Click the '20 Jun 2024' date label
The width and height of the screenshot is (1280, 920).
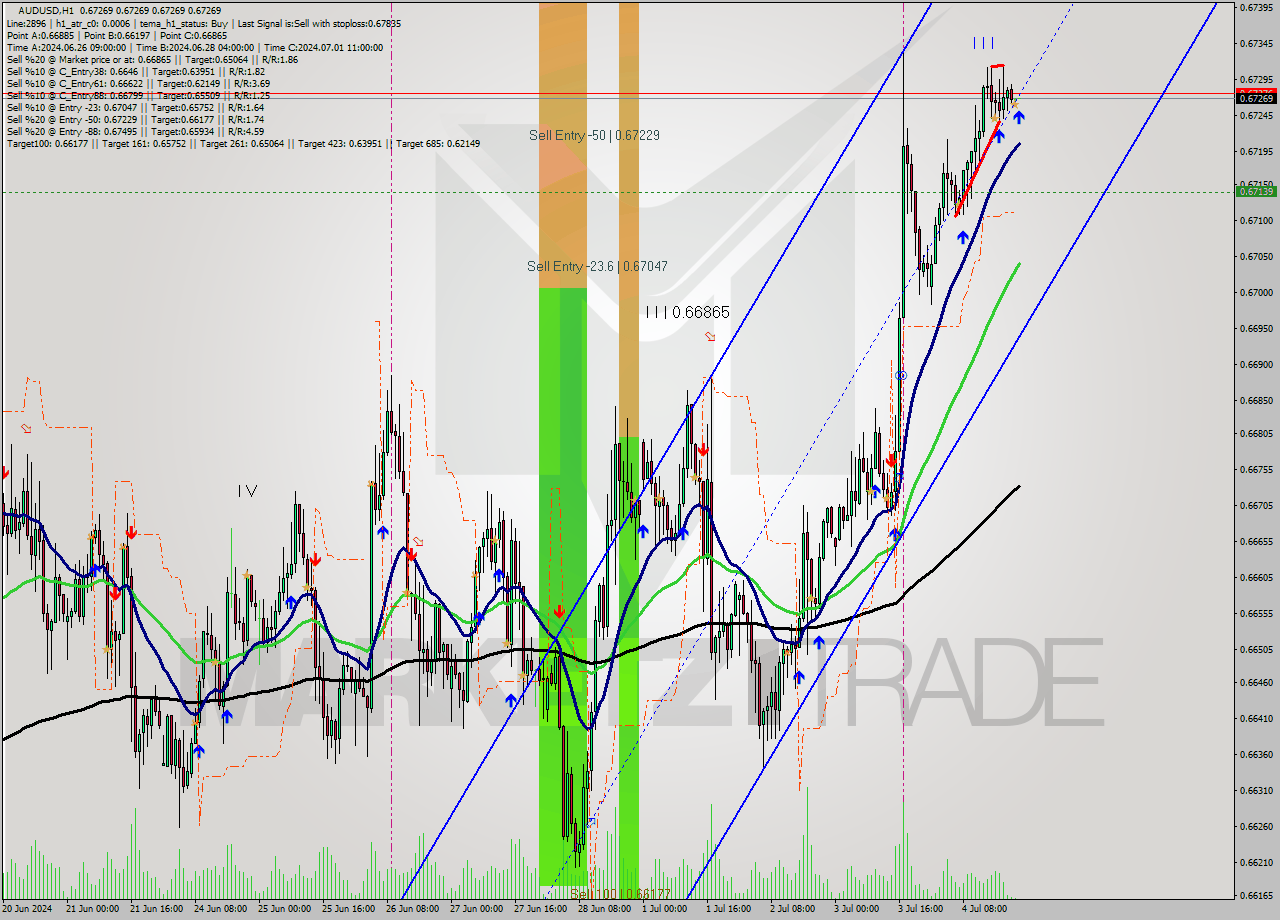click(x=25, y=909)
